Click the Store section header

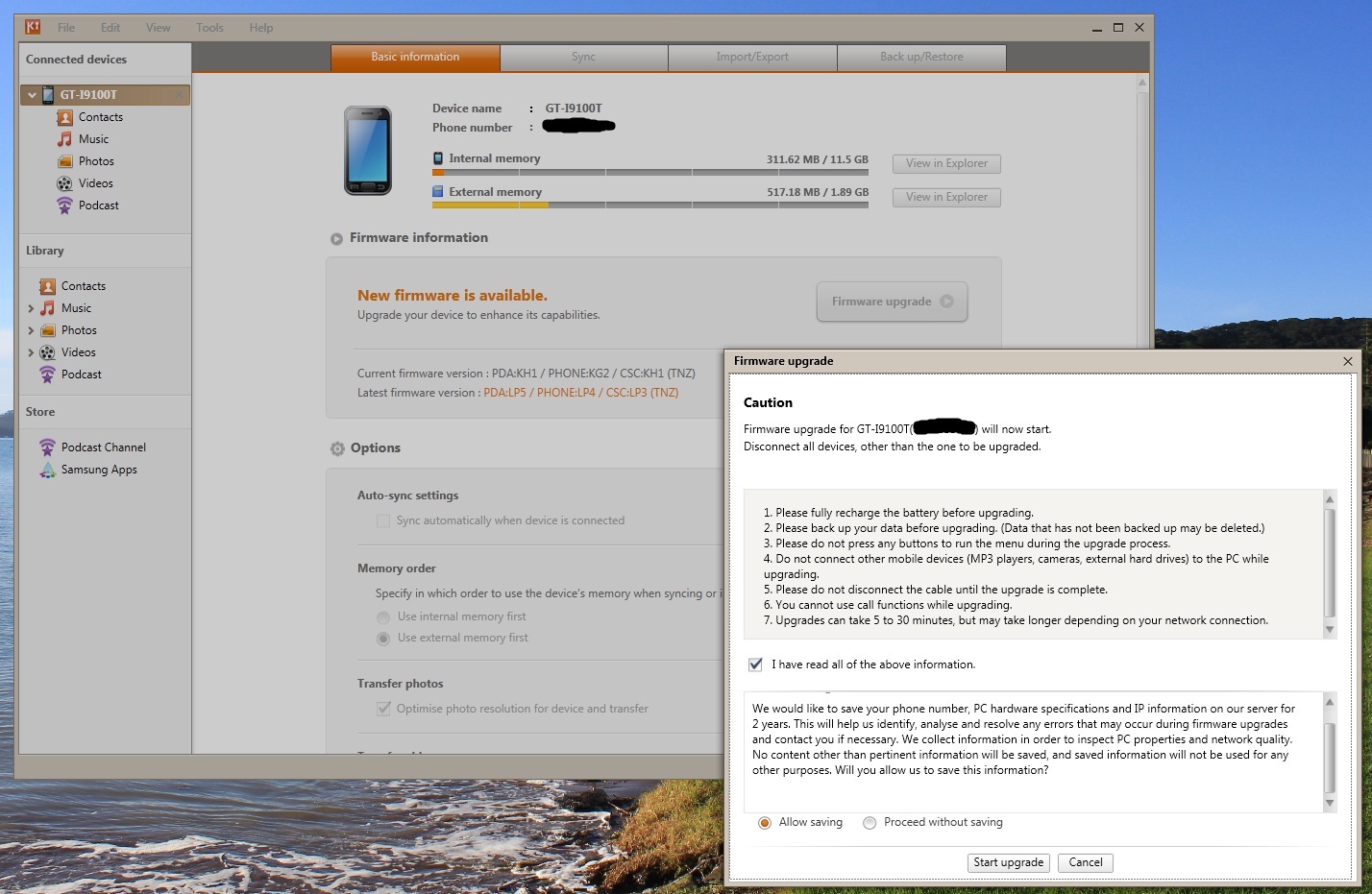tap(40, 412)
